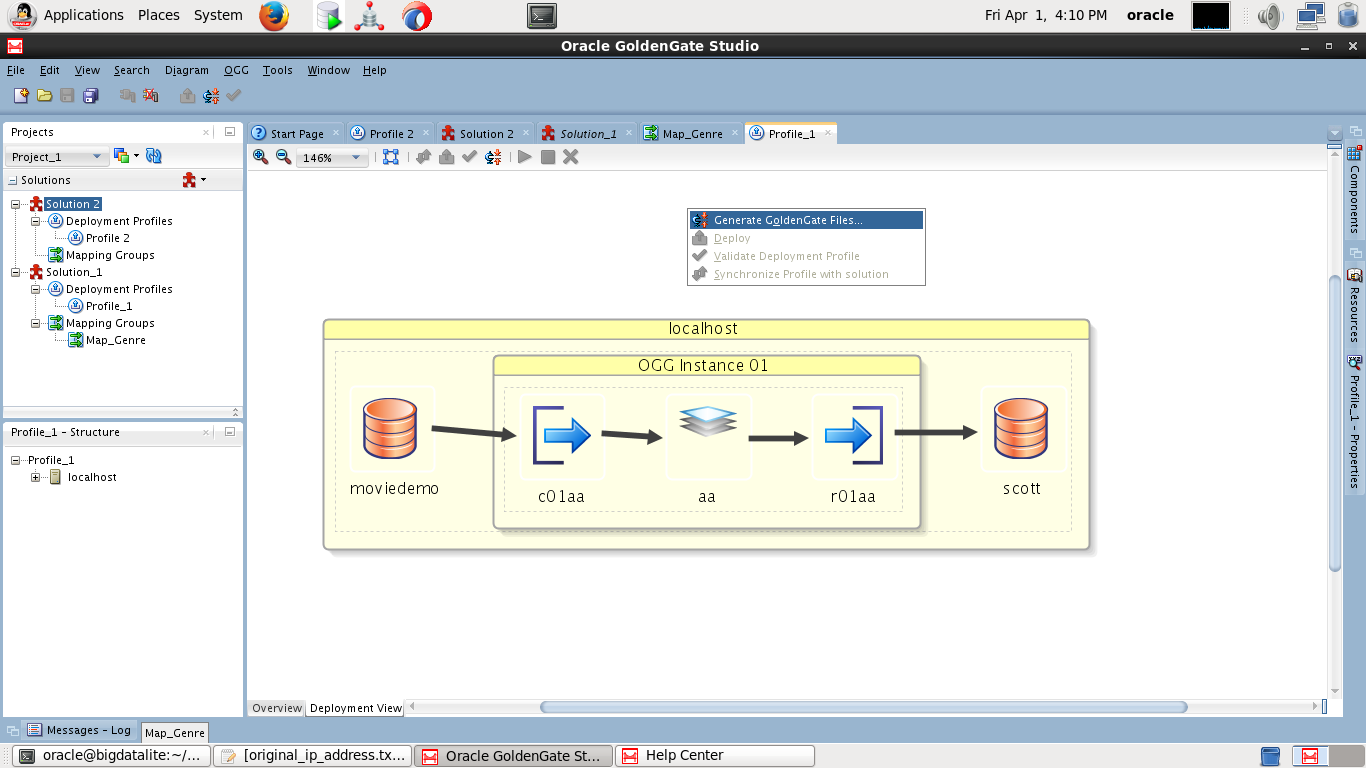1366x768 pixels.
Task: Open the Tools menu
Action: click(278, 70)
